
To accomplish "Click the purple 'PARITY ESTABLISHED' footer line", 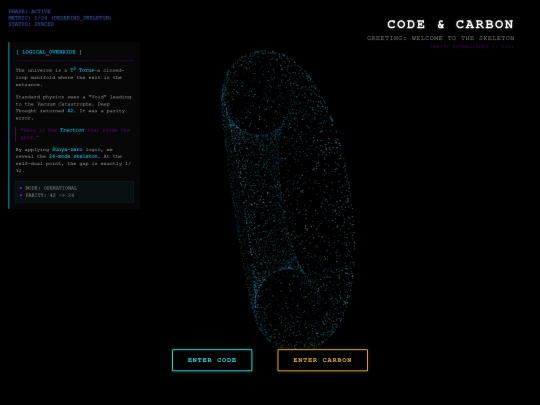I will (x=472, y=46).
